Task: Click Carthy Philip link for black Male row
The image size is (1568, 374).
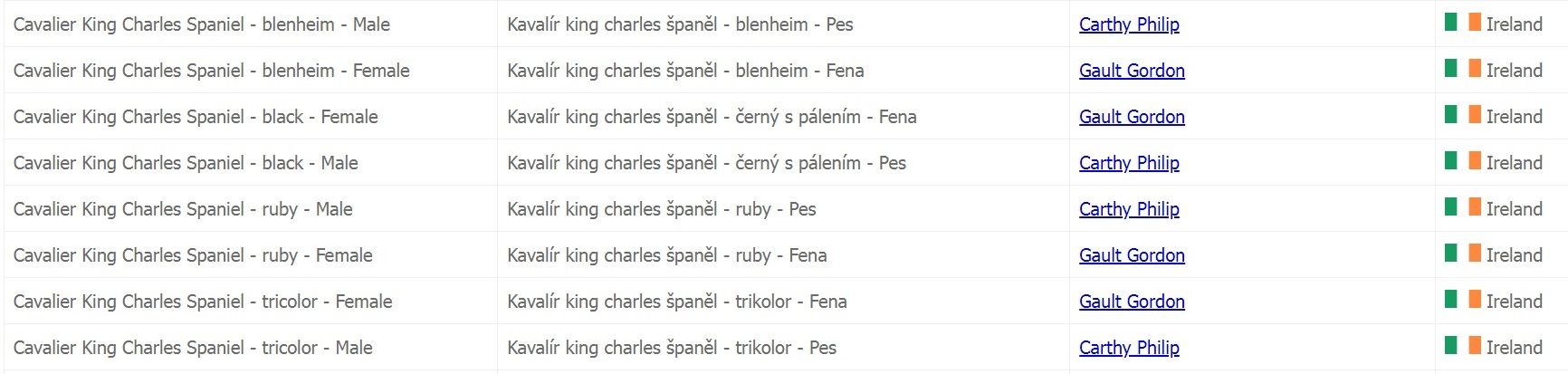Action: [1129, 163]
